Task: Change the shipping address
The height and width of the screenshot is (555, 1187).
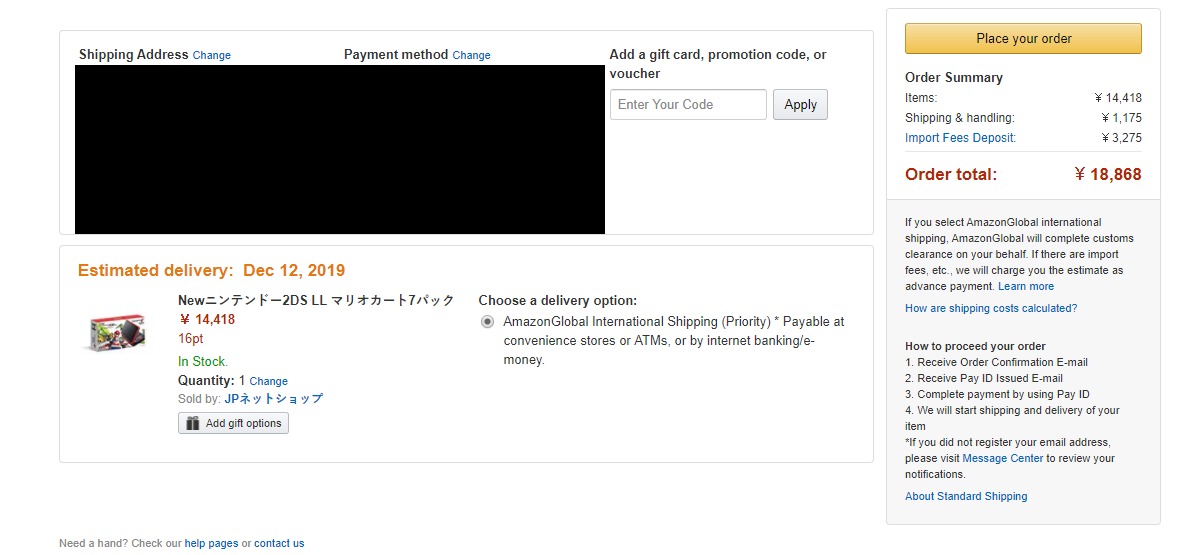Action: 212,55
